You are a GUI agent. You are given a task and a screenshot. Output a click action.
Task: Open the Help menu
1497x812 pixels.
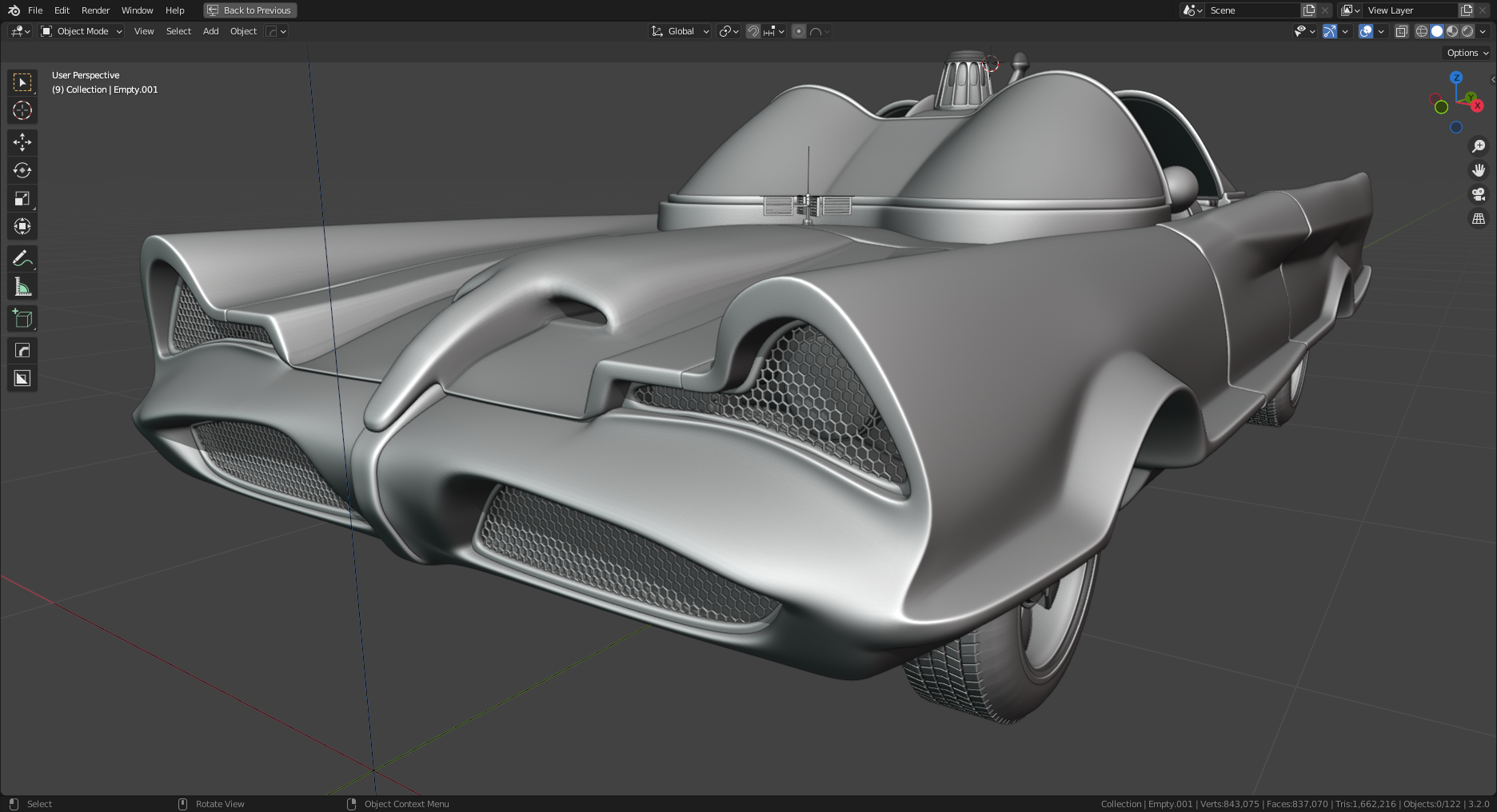click(x=174, y=10)
